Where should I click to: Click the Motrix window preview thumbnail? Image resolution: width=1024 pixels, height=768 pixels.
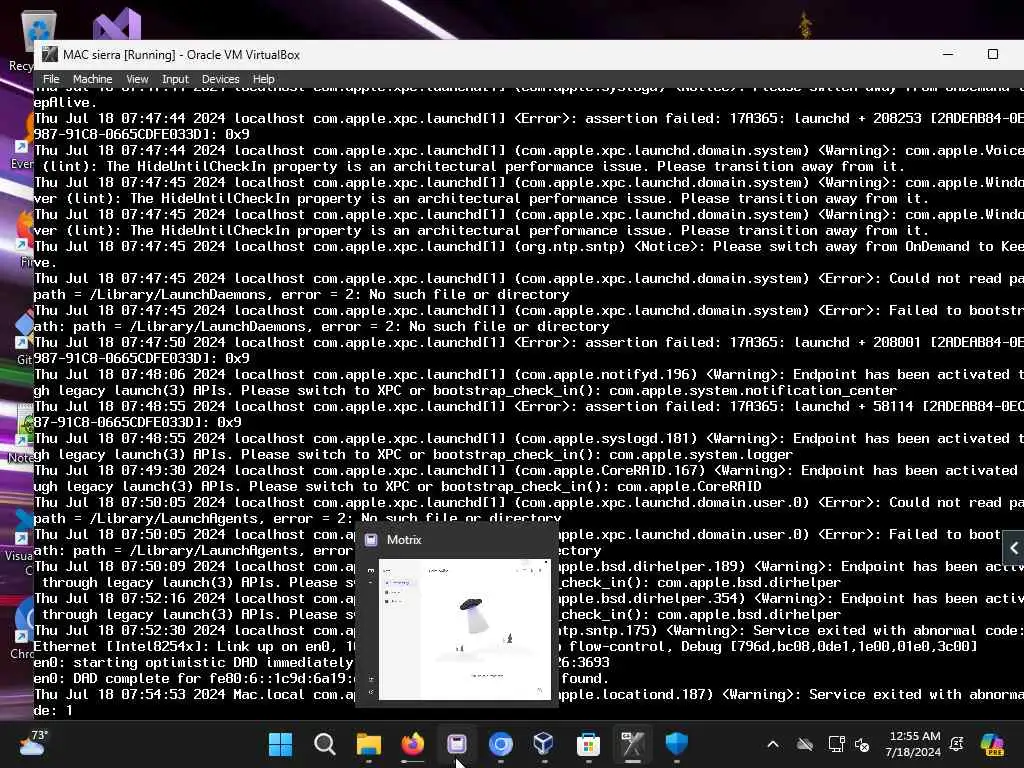[x=464, y=629]
